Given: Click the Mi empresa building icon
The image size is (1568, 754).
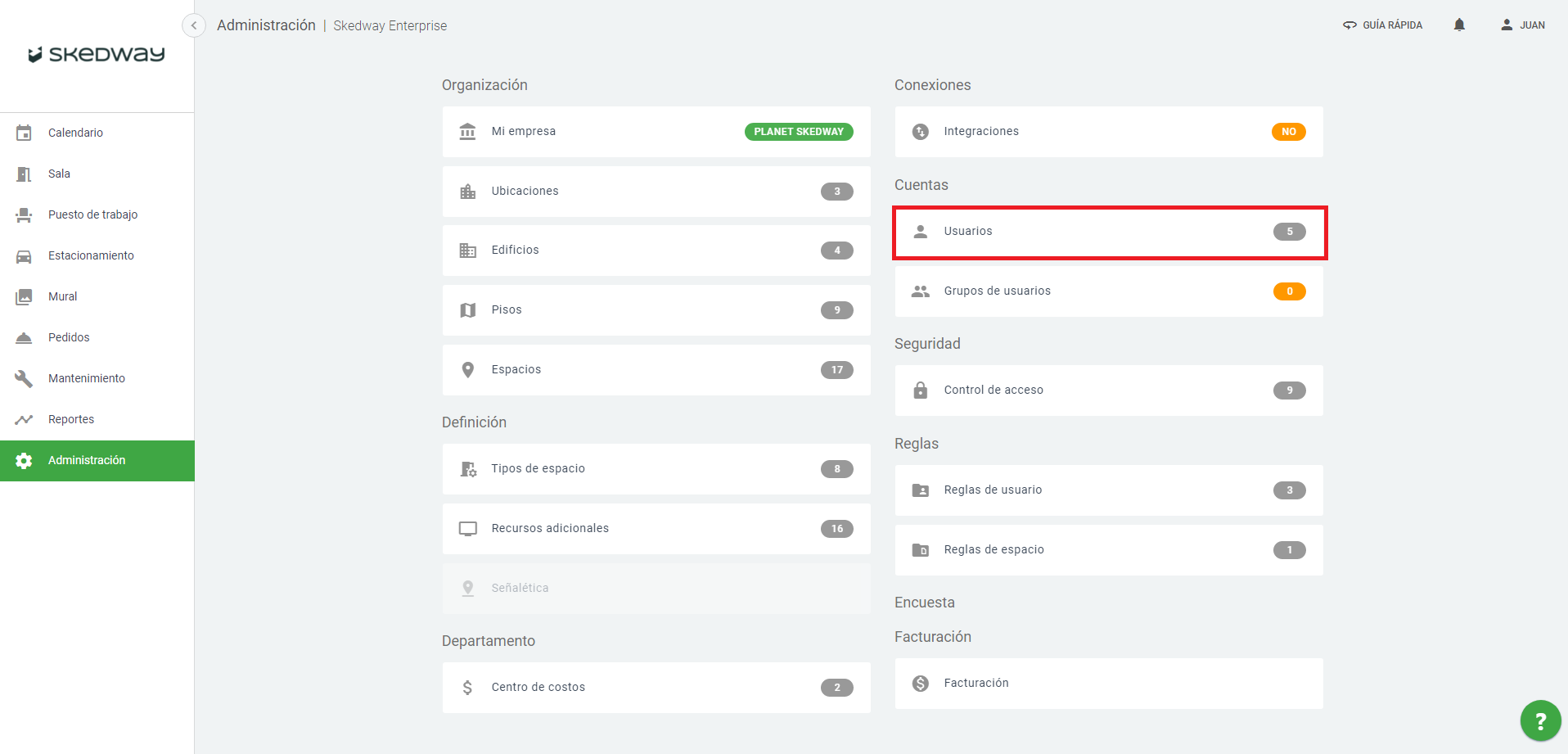Looking at the screenshot, I should tap(467, 132).
